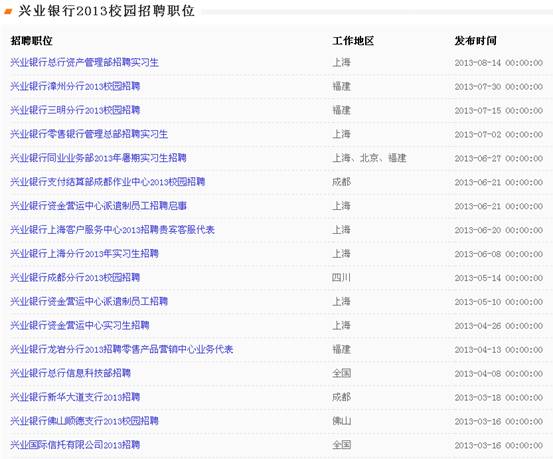553x459 pixels.
Task: Open 兴业银行资金营运中心派遣制员工招聘启事 link
Action: click(98, 206)
